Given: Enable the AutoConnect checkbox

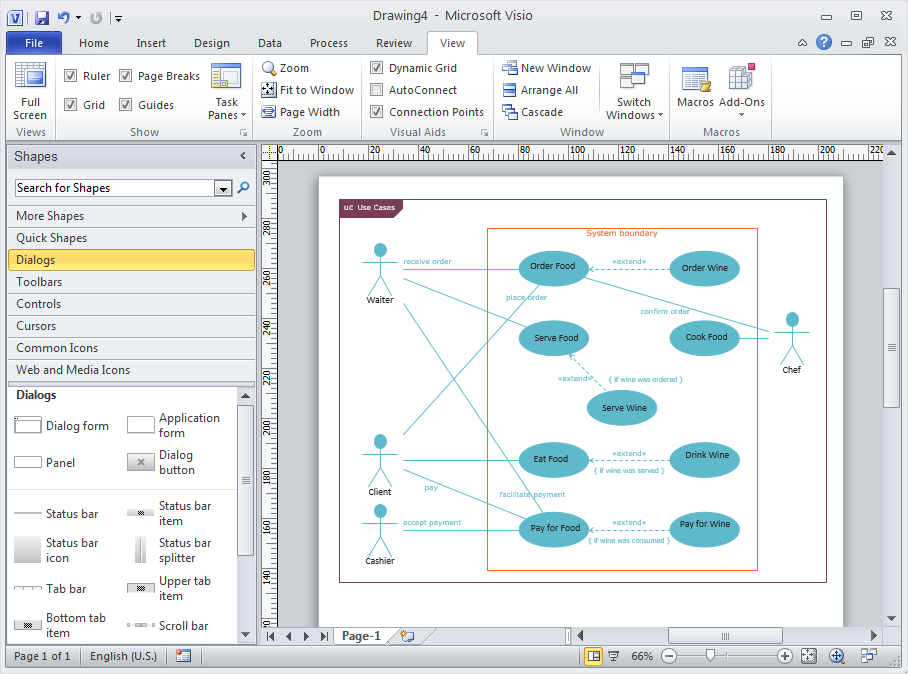Looking at the screenshot, I should tap(377, 90).
